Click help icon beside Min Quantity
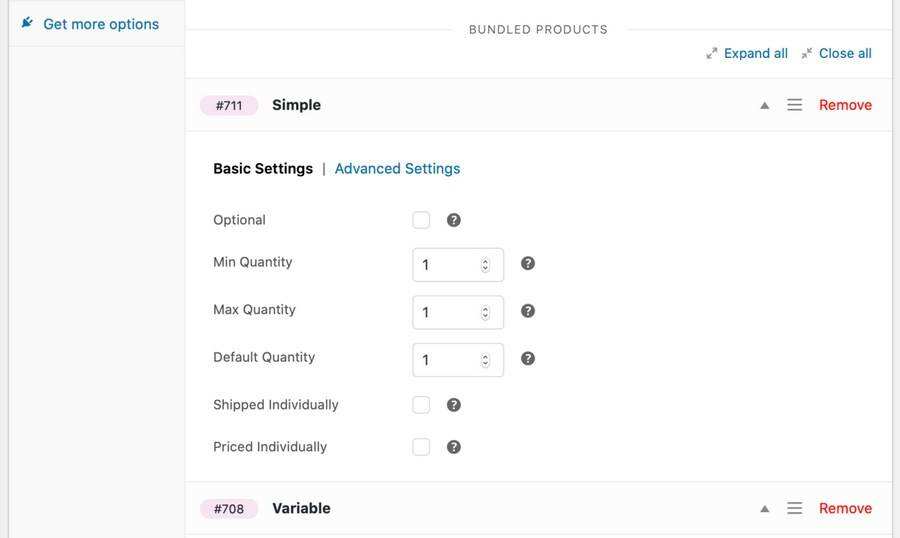The width and height of the screenshot is (900, 538). pyautogui.click(x=528, y=263)
